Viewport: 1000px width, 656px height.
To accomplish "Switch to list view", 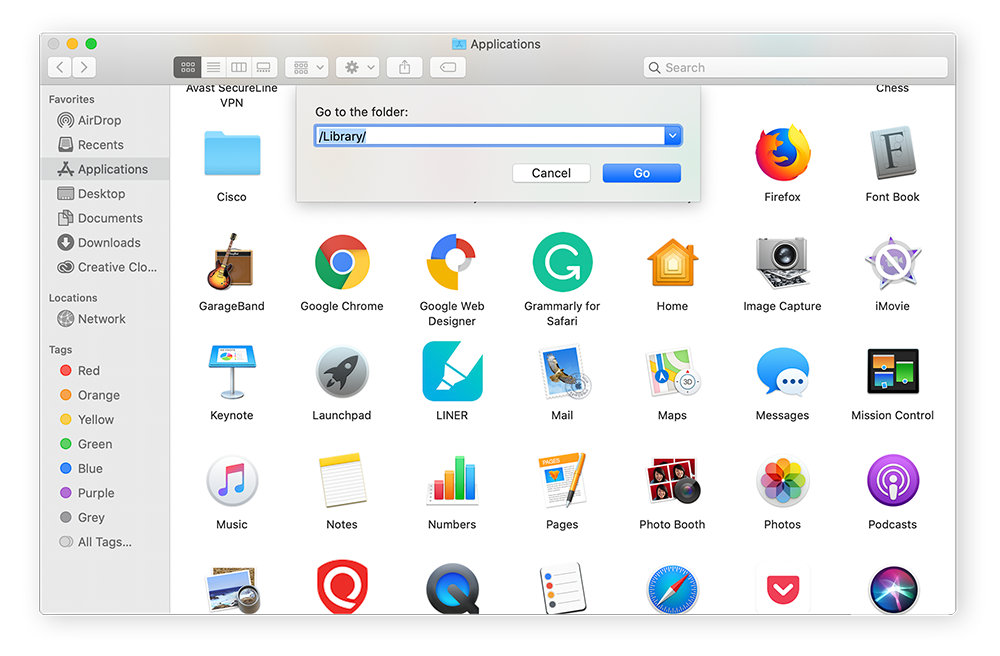I will pos(213,67).
